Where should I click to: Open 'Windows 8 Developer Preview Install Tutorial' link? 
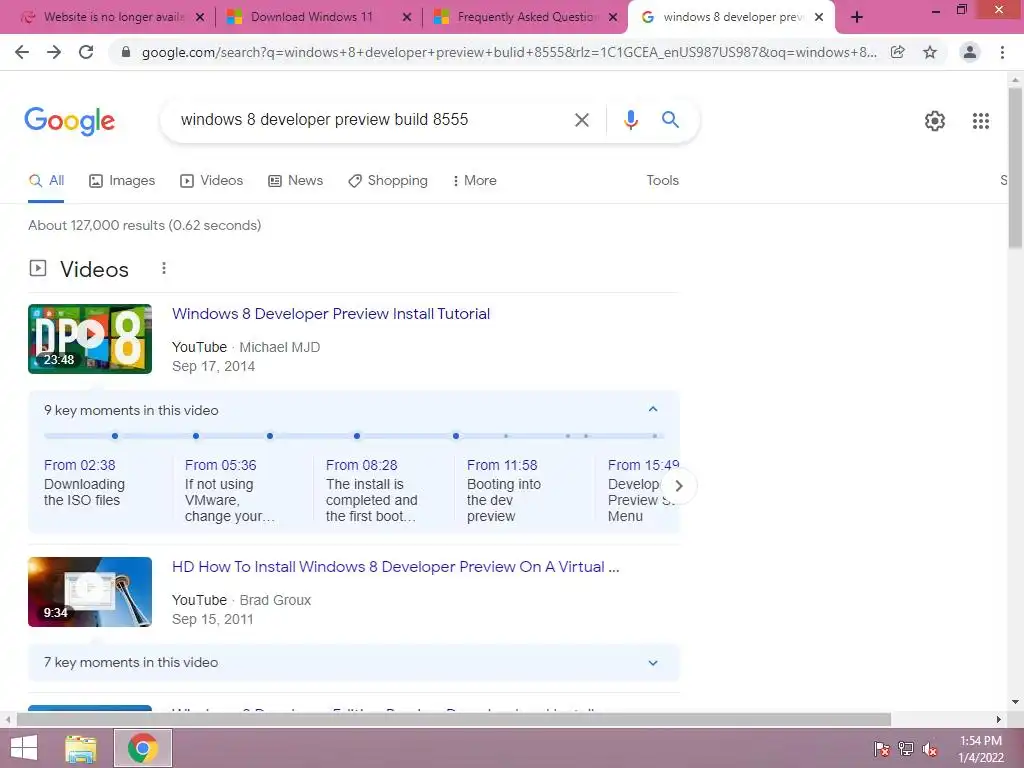[331, 314]
